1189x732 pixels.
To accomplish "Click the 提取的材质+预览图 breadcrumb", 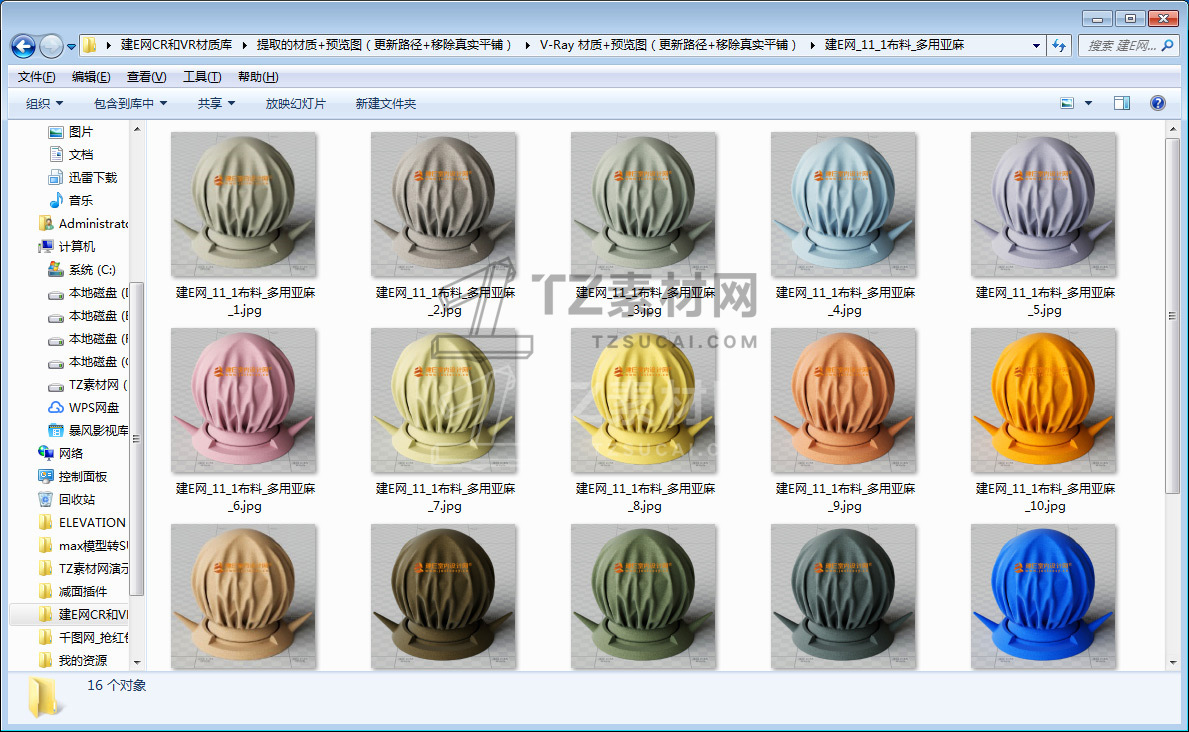I will (384, 46).
